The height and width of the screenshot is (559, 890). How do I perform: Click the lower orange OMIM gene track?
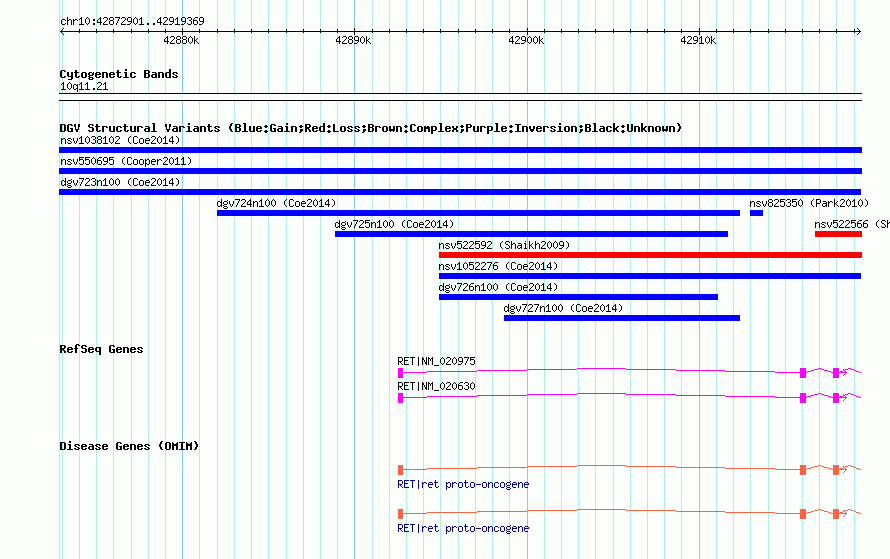click(629, 514)
